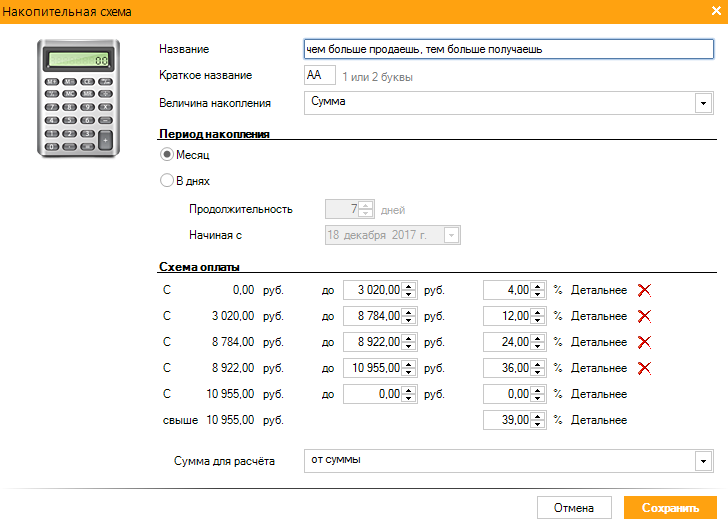This screenshot has height=529, width=728.
Task: Open Детальнее for the 39,00 % row
Action: 599,420
